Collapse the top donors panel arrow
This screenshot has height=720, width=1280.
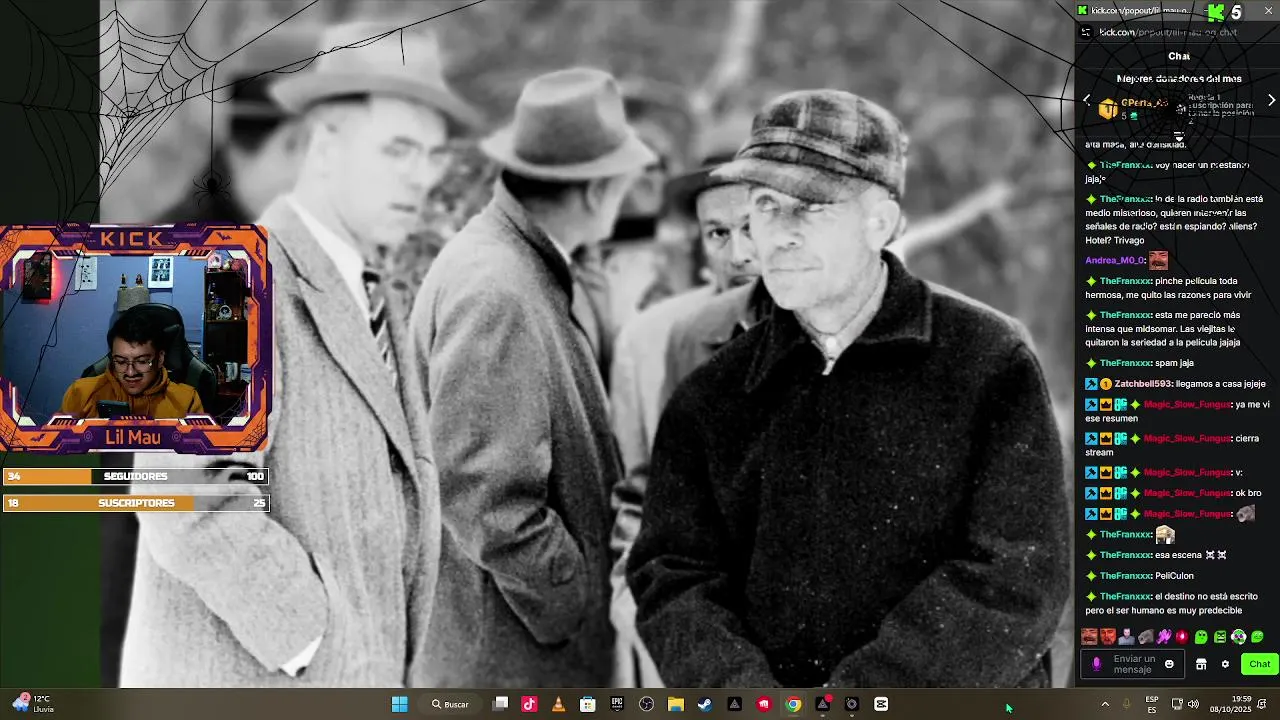[1178, 136]
